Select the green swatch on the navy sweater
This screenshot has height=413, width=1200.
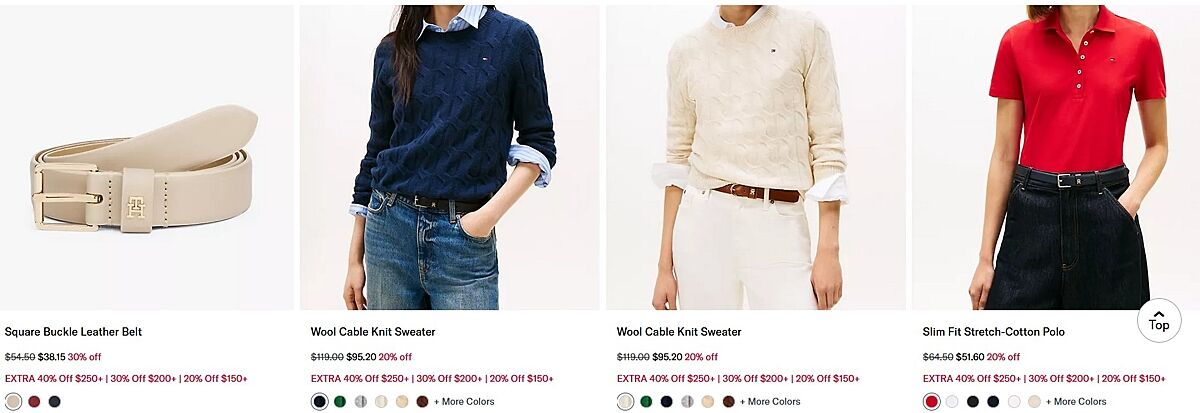tap(340, 401)
